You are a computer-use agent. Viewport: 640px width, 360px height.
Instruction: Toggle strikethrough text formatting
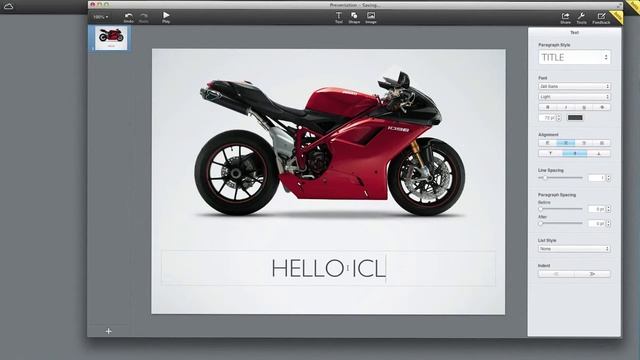(x=602, y=107)
